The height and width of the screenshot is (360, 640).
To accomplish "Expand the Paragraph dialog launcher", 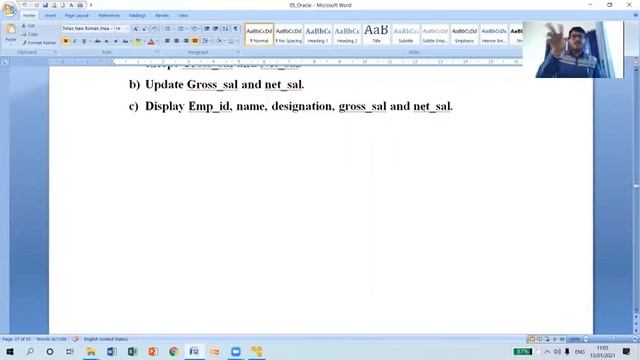I will [x=238, y=52].
